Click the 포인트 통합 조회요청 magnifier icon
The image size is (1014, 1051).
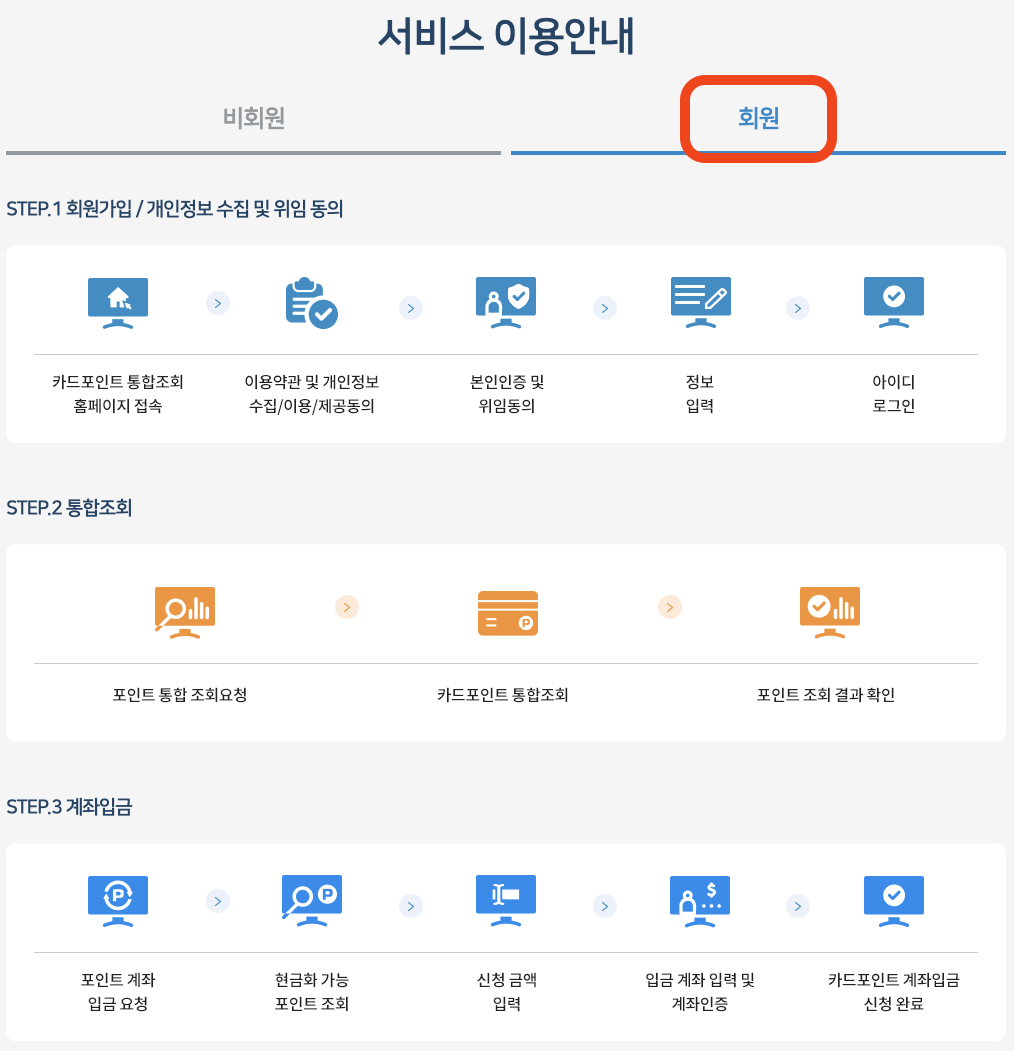183,611
